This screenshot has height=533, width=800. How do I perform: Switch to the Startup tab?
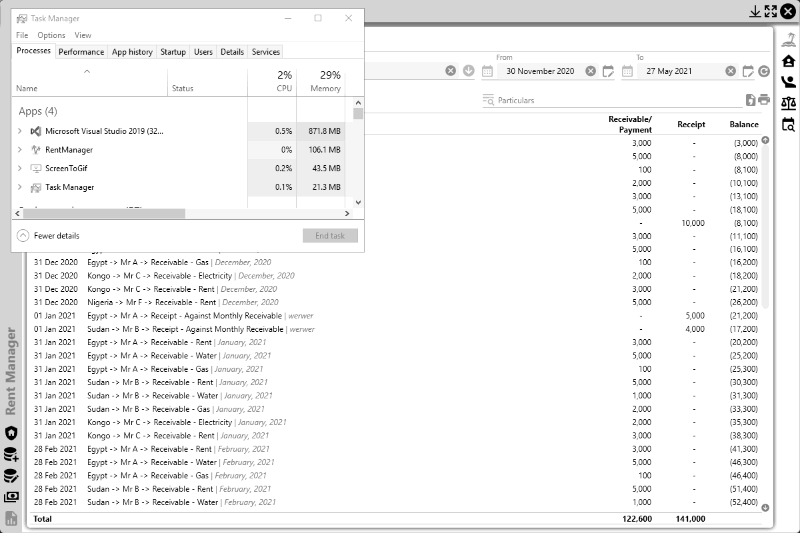coord(173,52)
